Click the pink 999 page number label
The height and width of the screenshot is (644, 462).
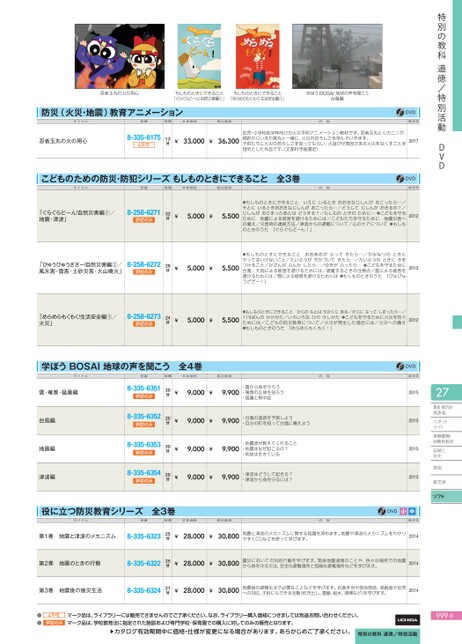click(x=446, y=615)
